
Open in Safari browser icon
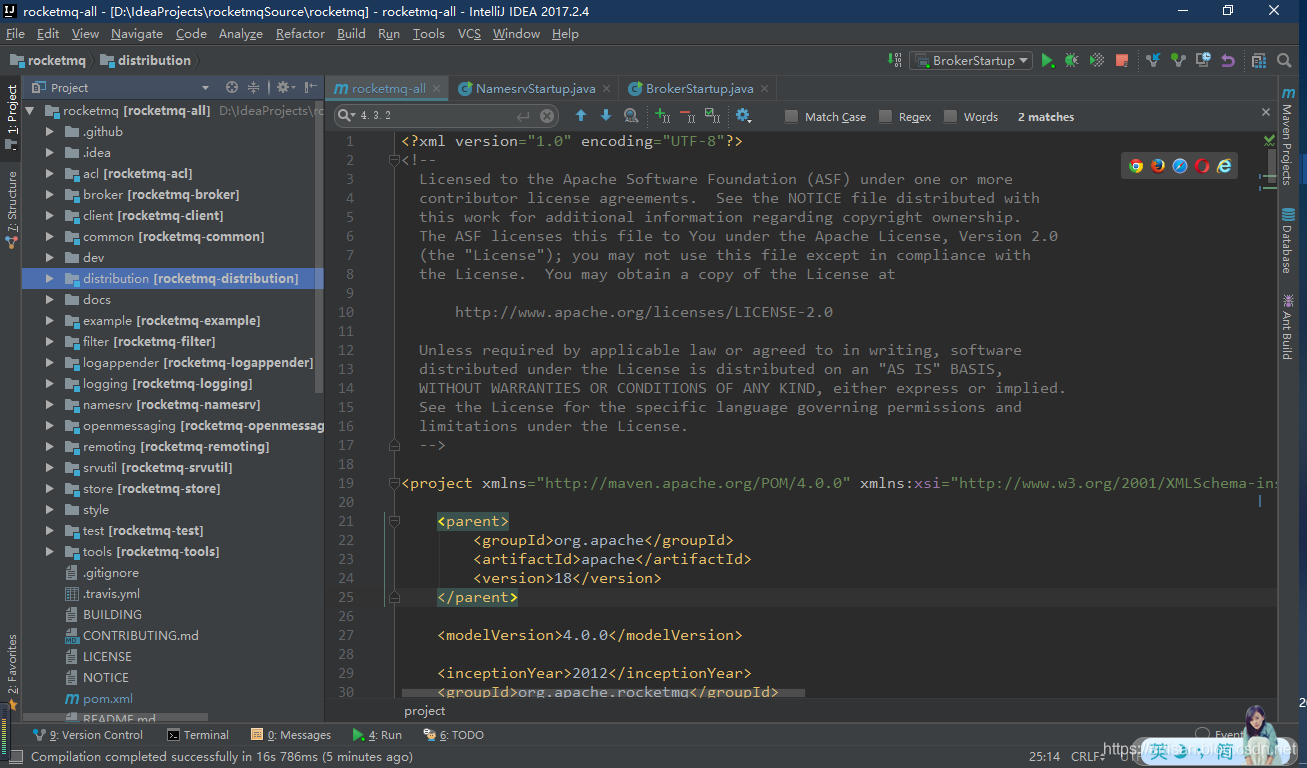[1180, 166]
